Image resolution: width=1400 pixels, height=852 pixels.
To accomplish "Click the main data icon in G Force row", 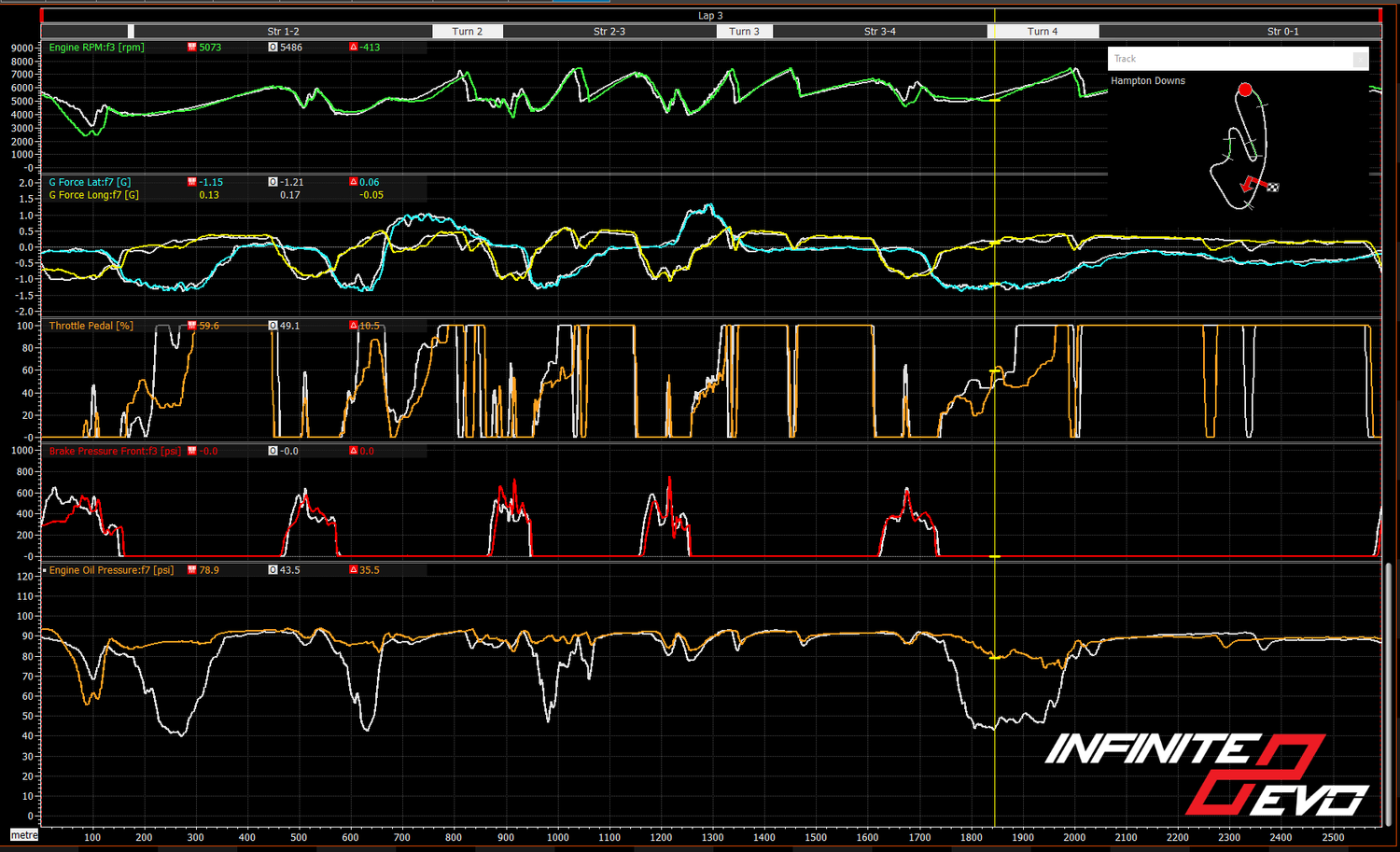I will [x=192, y=183].
